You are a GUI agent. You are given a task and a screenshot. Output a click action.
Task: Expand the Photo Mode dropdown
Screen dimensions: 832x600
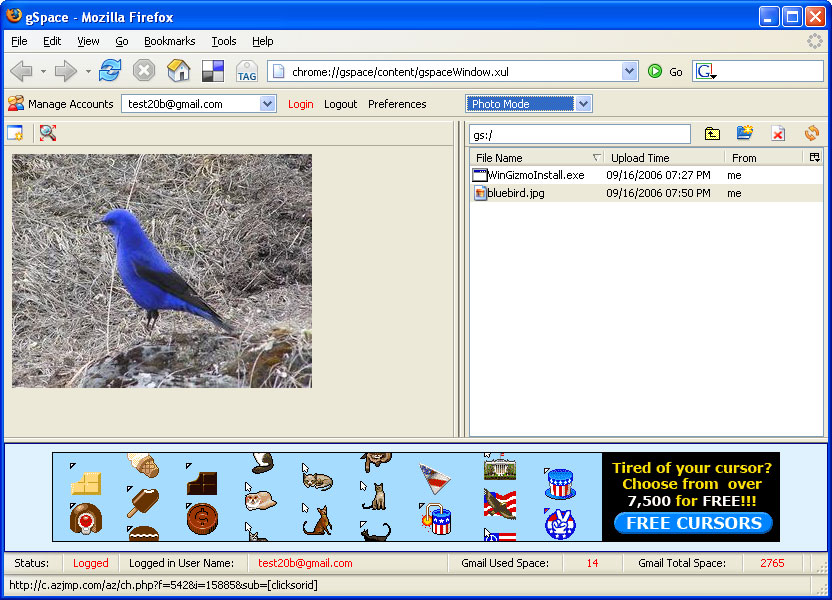(x=583, y=104)
